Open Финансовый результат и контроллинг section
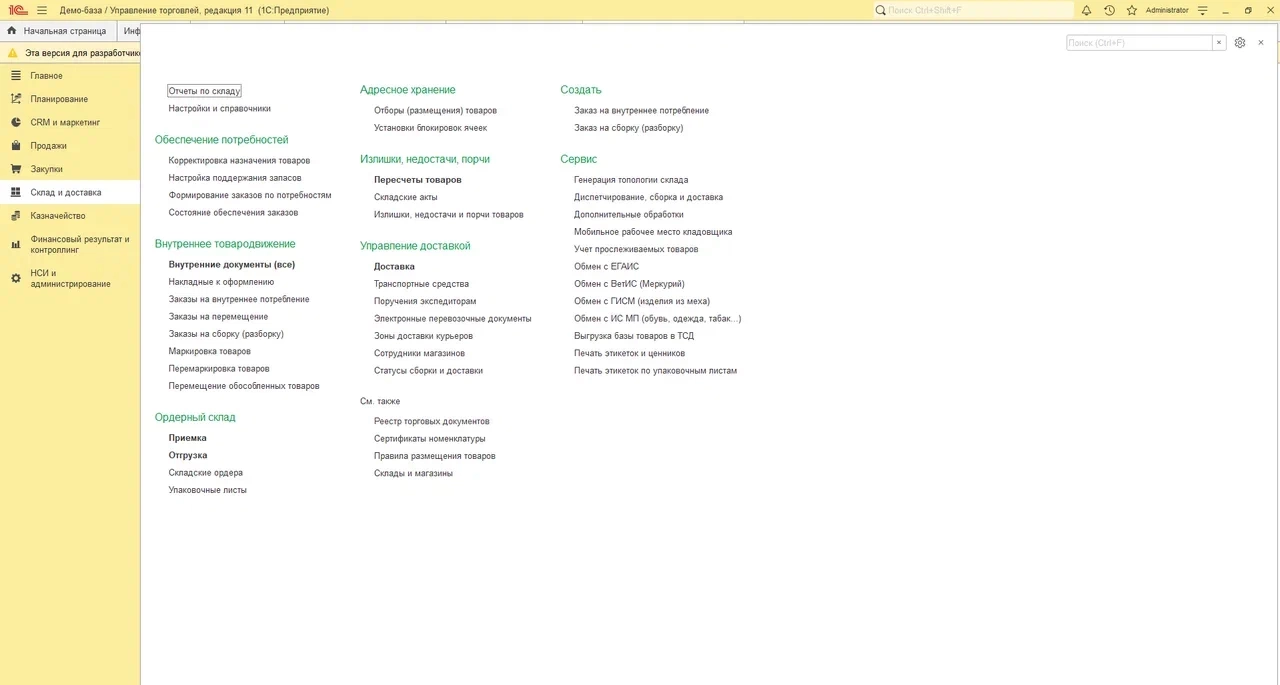1280x685 pixels. [70, 245]
